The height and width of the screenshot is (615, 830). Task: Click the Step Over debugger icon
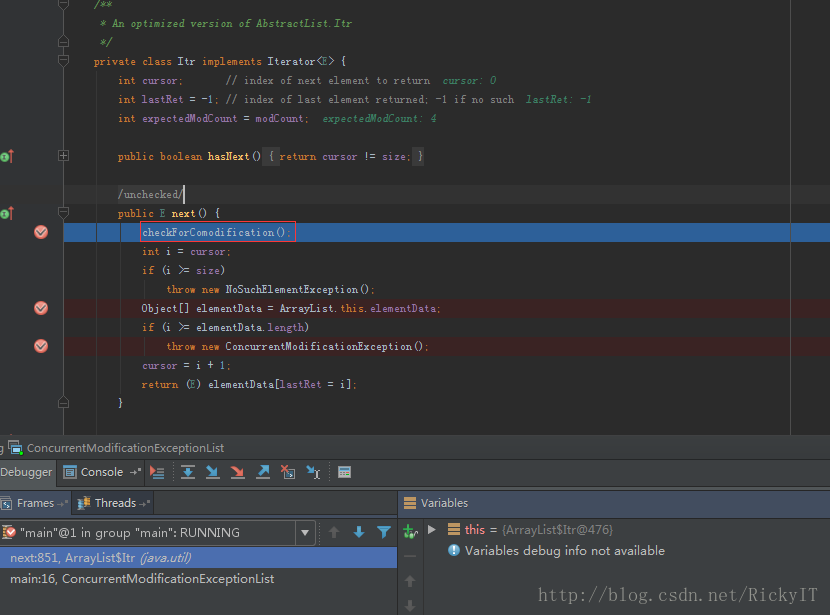[187, 472]
